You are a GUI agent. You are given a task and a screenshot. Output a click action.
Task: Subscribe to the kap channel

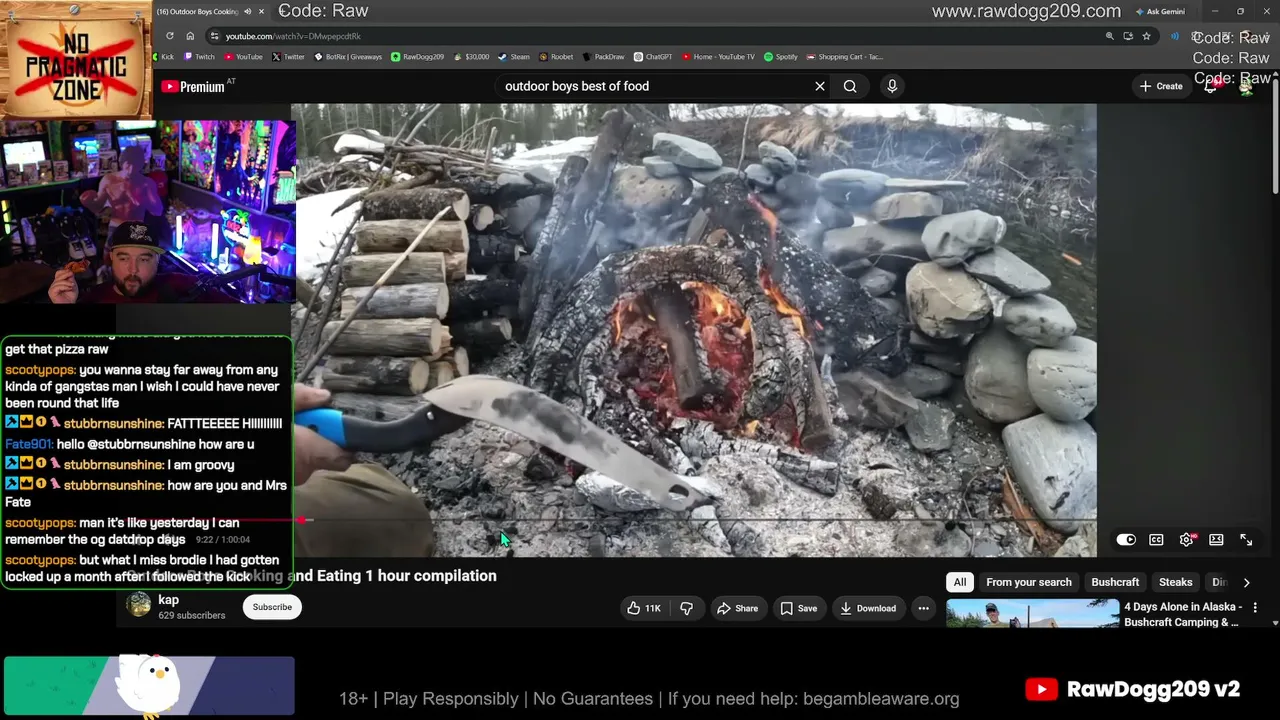pos(272,607)
